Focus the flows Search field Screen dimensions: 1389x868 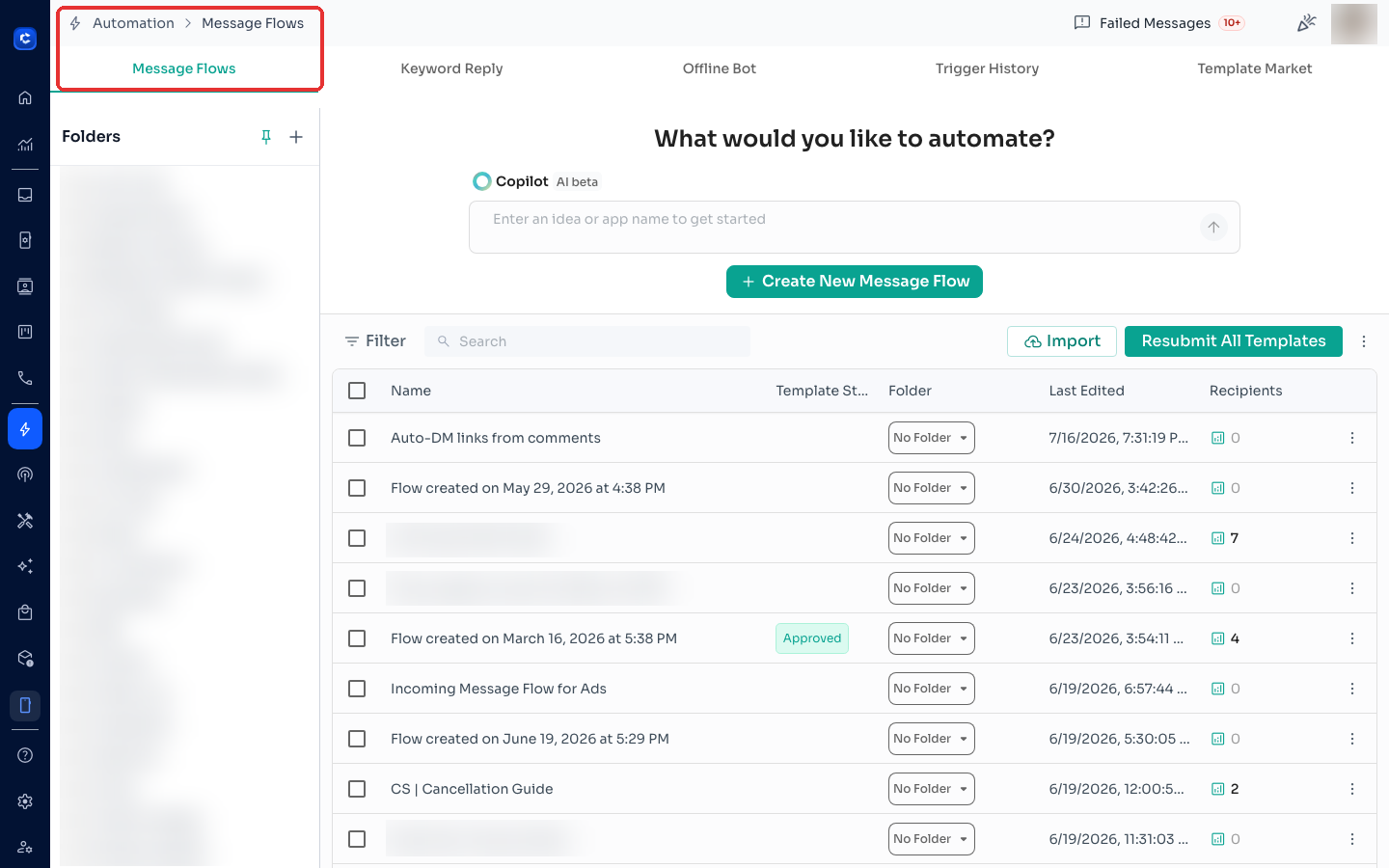click(587, 341)
